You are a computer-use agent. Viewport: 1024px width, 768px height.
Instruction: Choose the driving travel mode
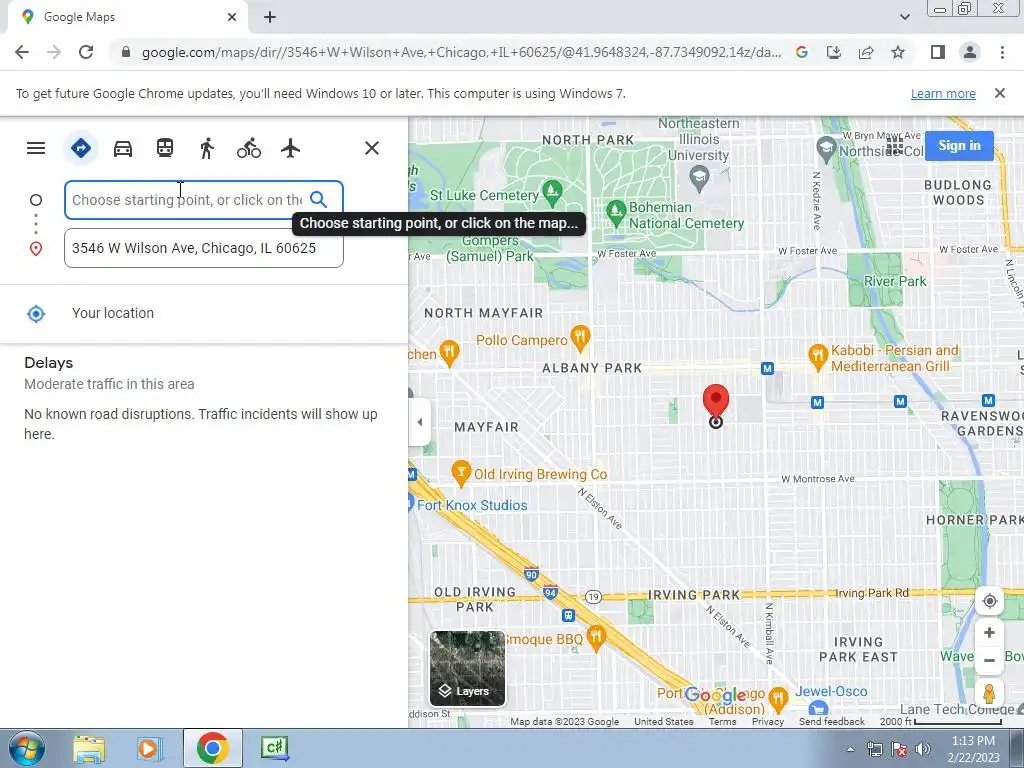[123, 148]
